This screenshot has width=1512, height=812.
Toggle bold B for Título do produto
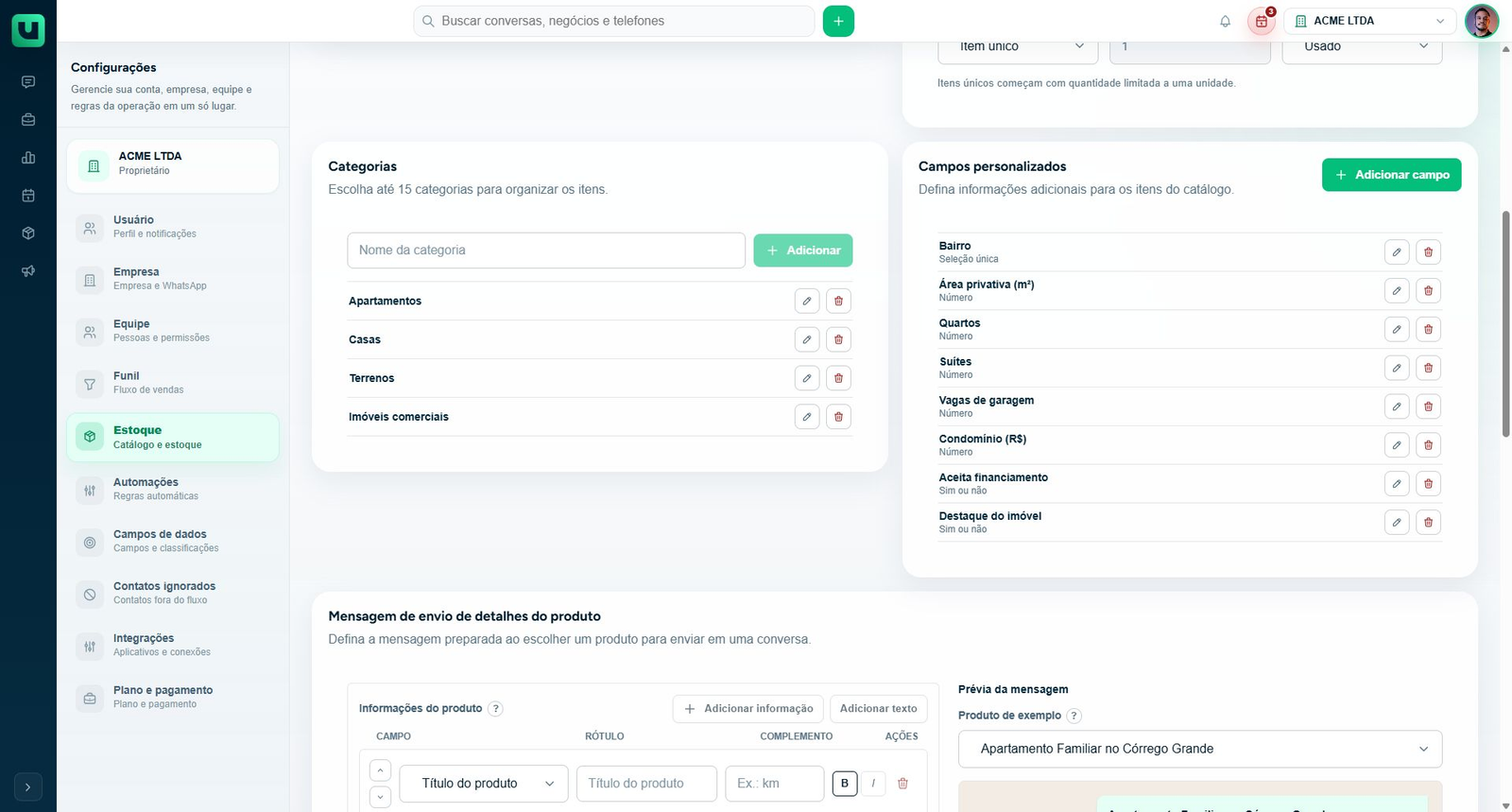click(x=845, y=784)
